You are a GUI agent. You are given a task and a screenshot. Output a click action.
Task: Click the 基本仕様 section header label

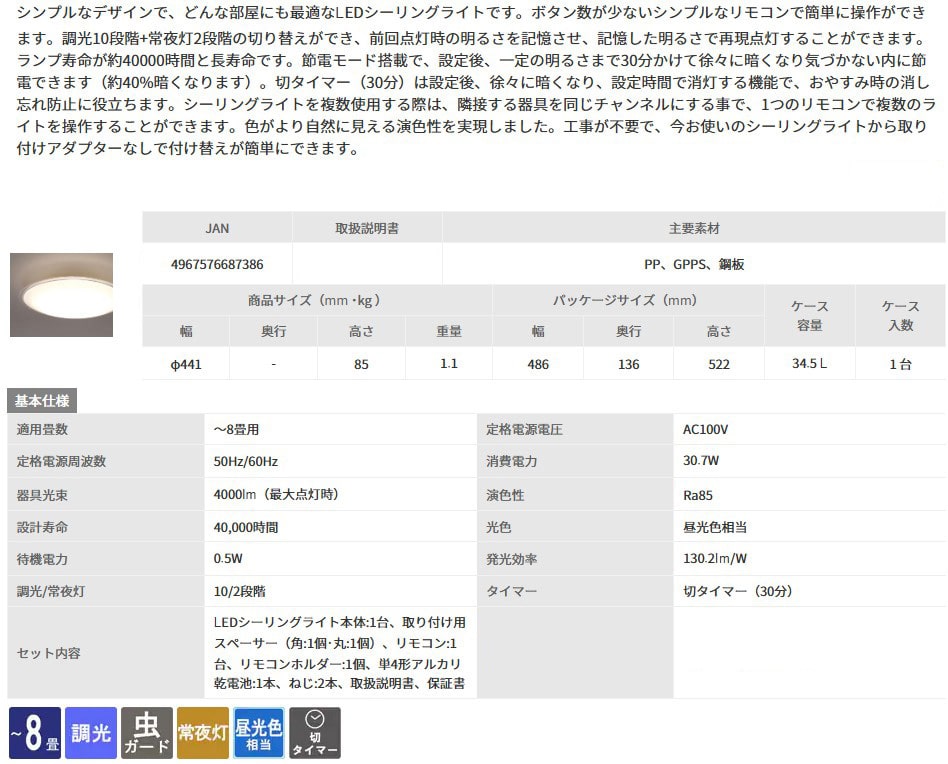point(42,401)
